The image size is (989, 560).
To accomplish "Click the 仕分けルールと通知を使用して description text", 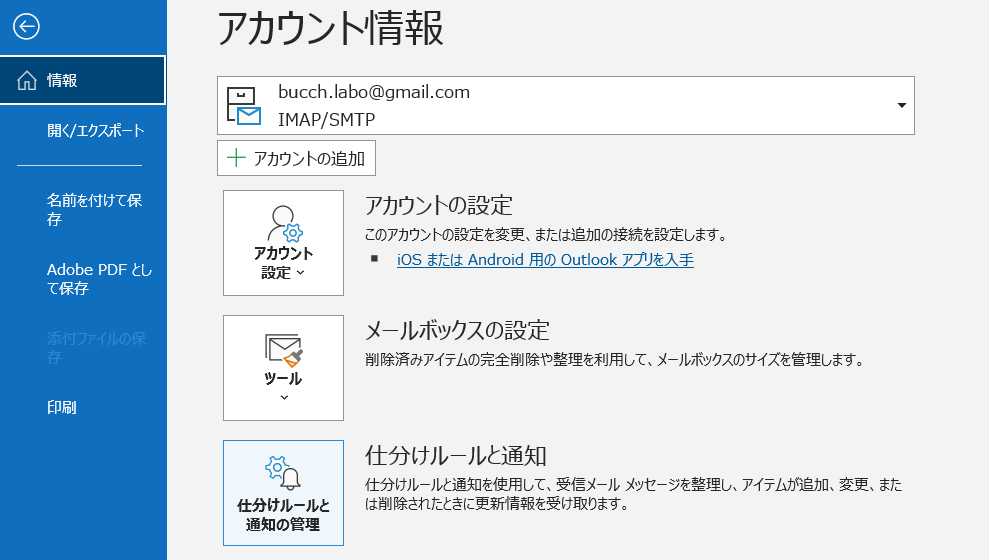I will click(633, 494).
